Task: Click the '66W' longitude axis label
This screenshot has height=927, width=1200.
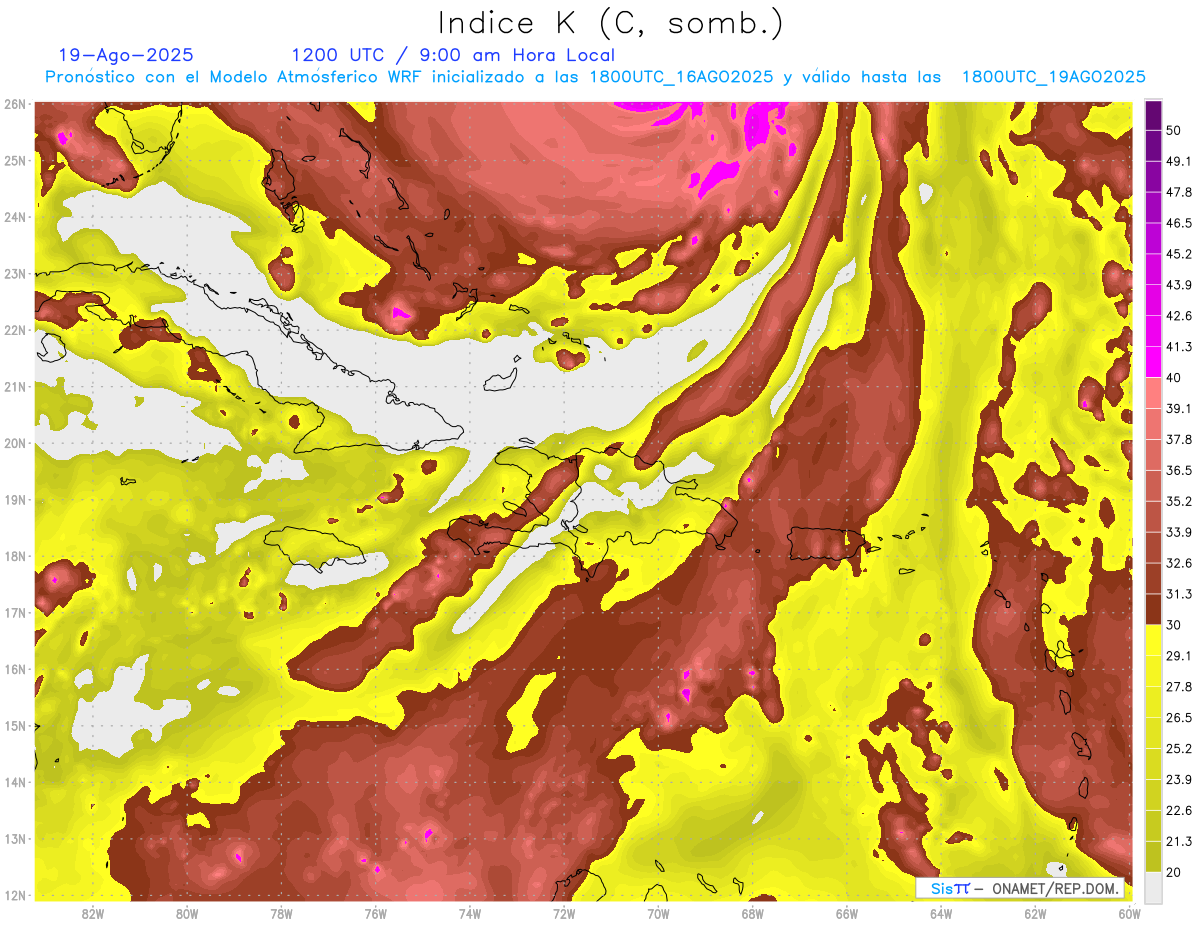Action: pos(847,913)
